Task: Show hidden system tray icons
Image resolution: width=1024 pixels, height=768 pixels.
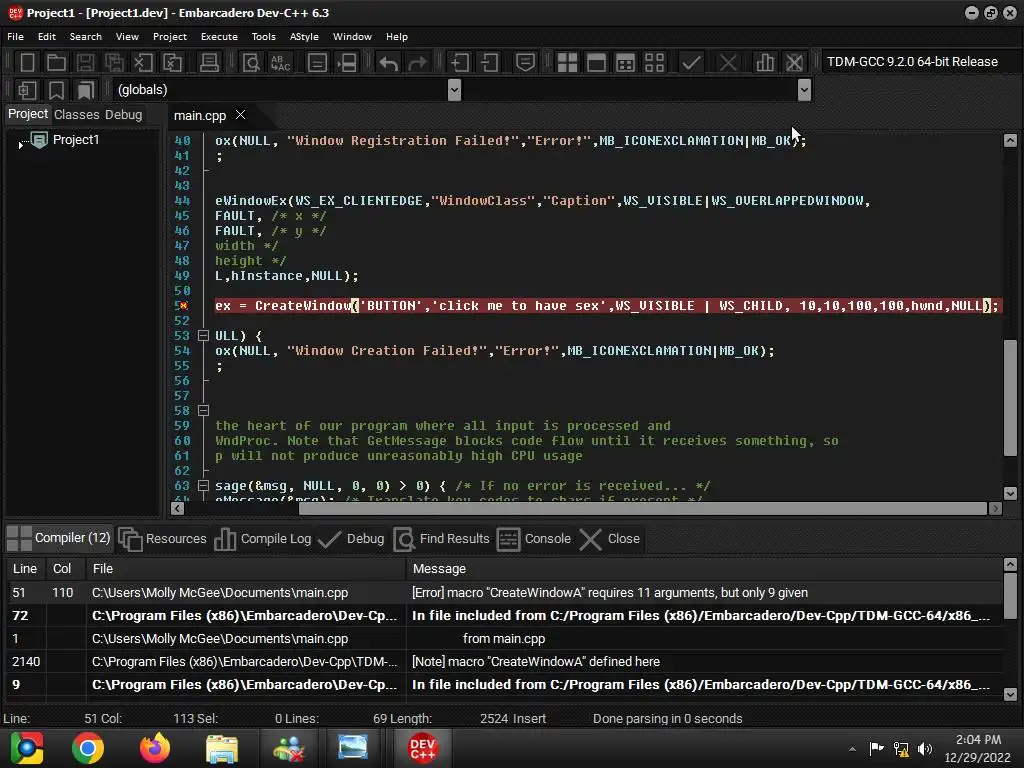Action: point(852,749)
